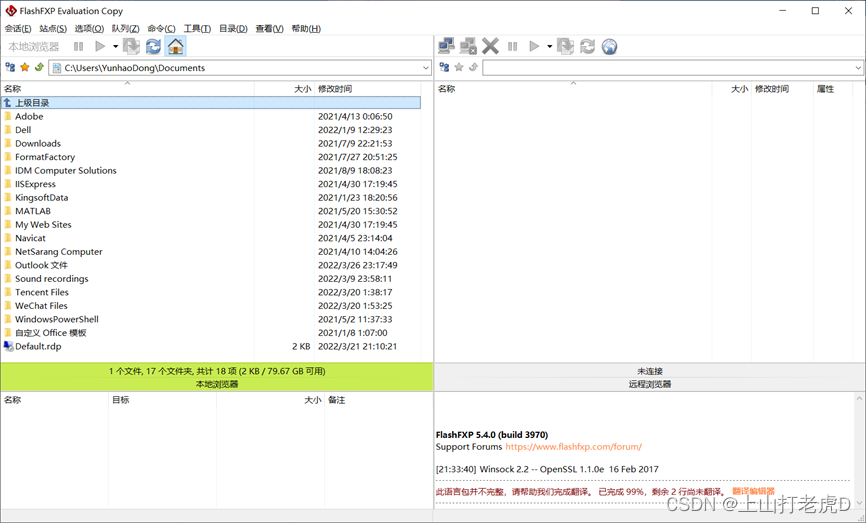Screen dimensions: 866x523
Task: Click the 翻译编辑器 link
Action: (753, 491)
